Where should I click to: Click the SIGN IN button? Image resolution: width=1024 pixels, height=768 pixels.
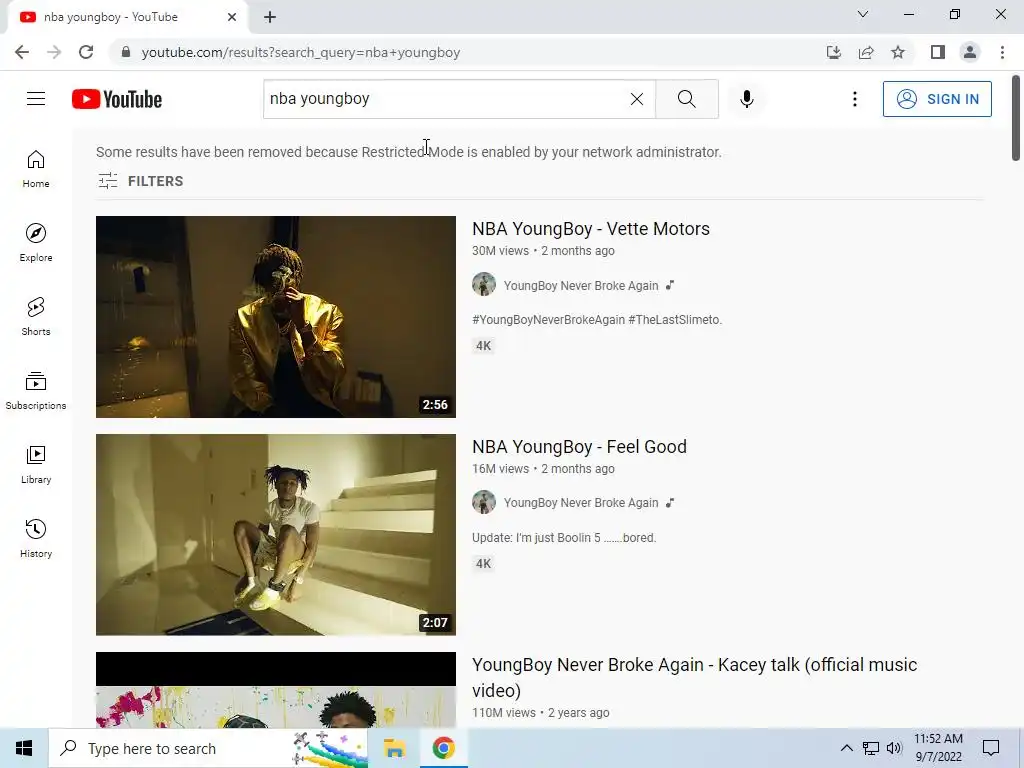(937, 99)
